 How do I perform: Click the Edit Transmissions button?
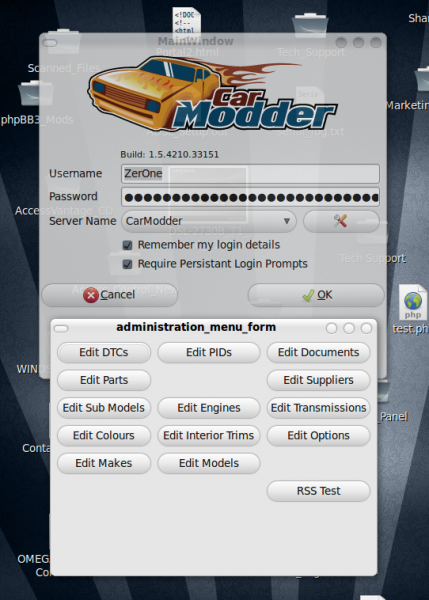[318, 408]
